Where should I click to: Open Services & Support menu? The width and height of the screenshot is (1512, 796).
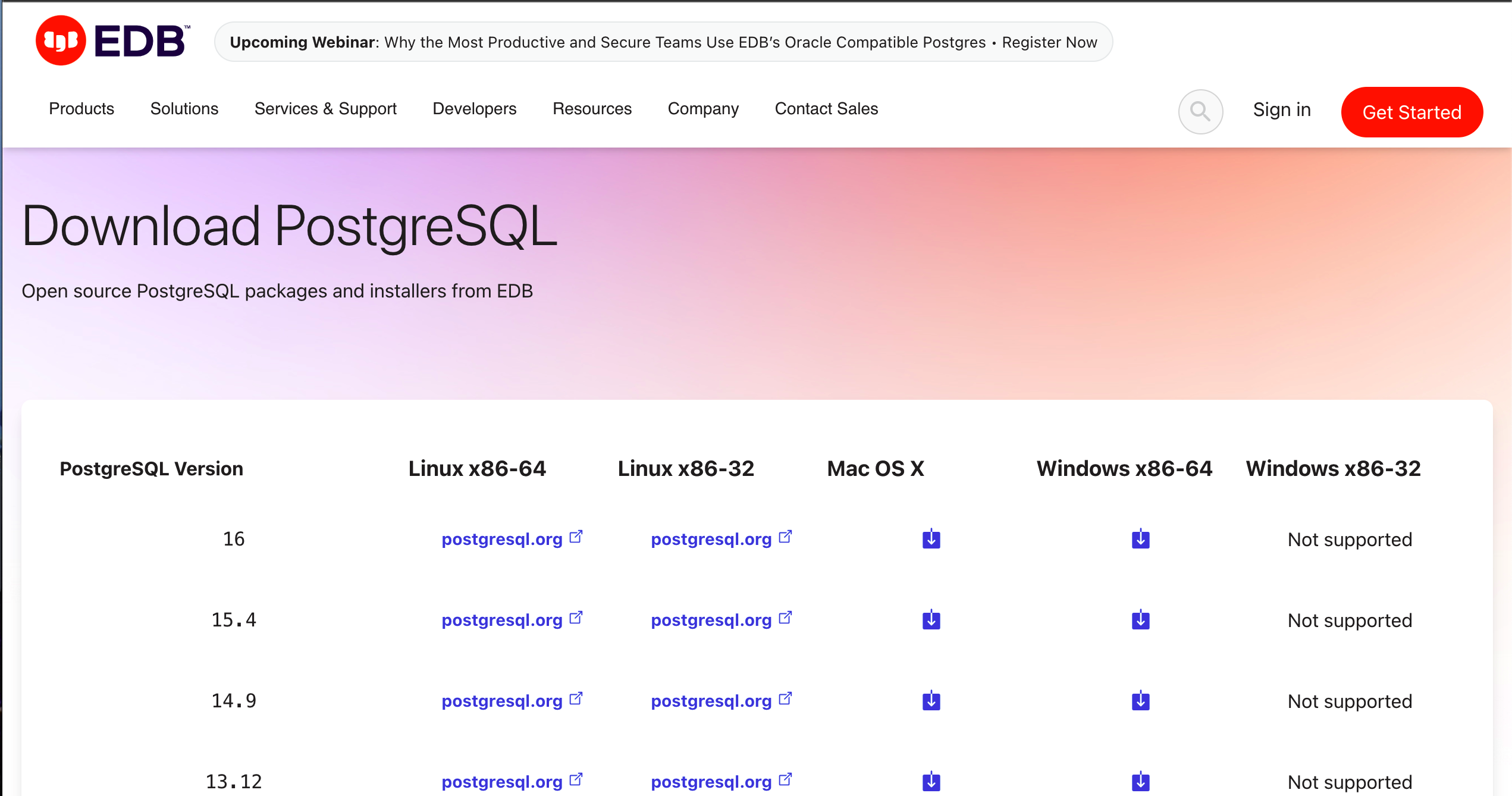(x=325, y=109)
